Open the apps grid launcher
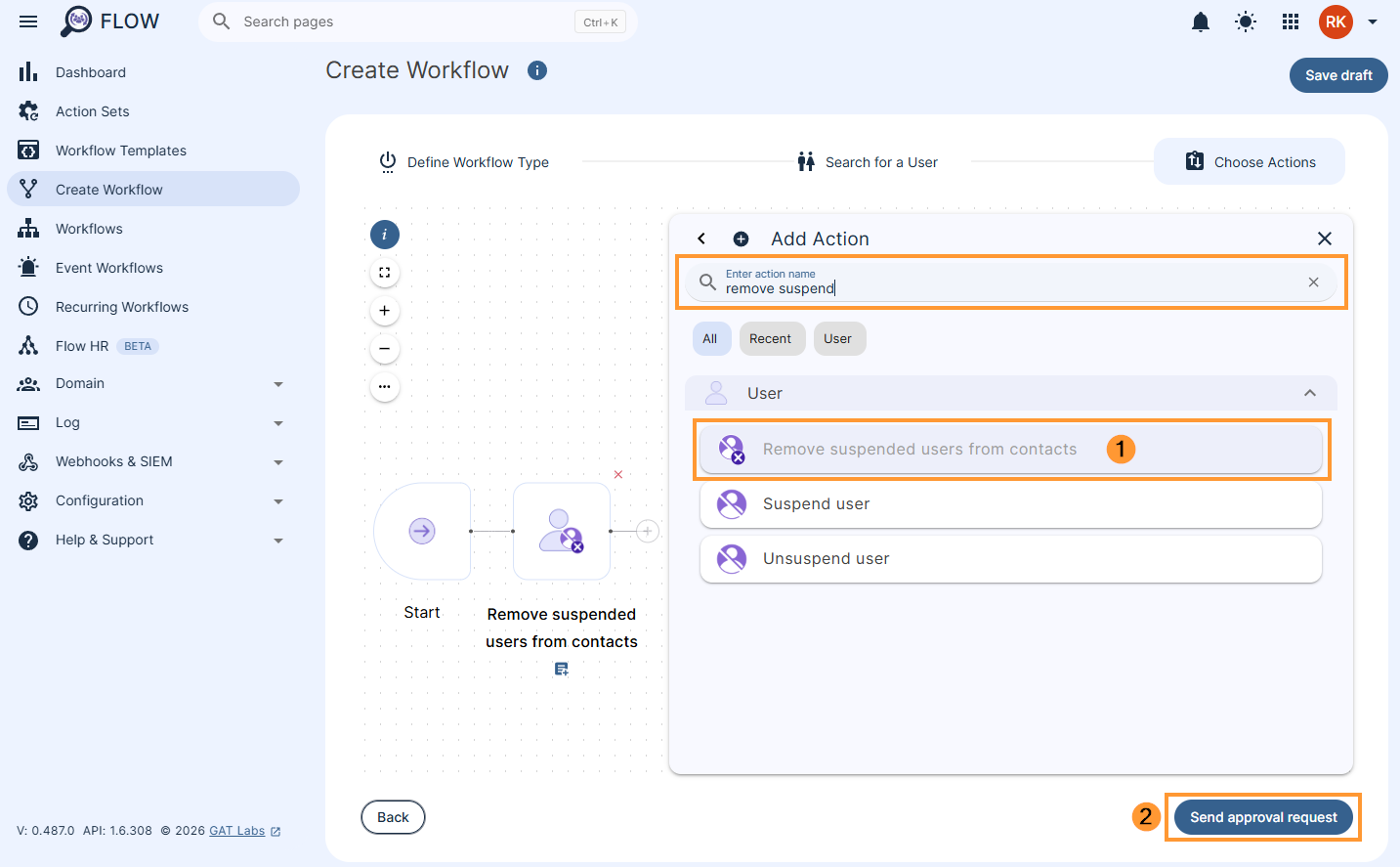The width and height of the screenshot is (1400, 867). click(1291, 22)
